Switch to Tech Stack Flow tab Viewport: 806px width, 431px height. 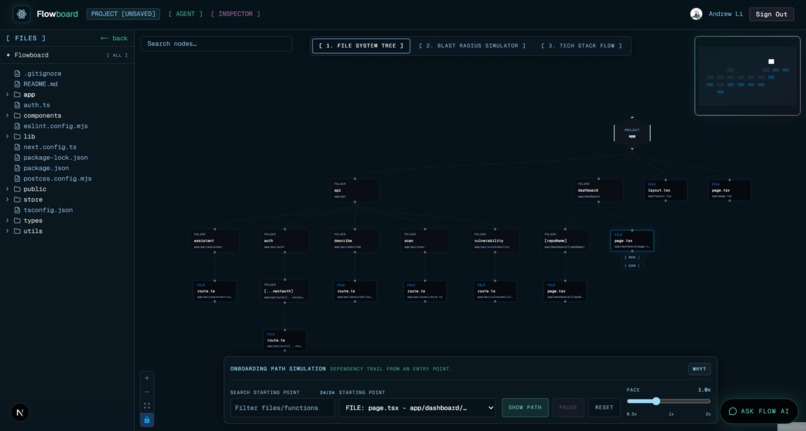(581, 46)
